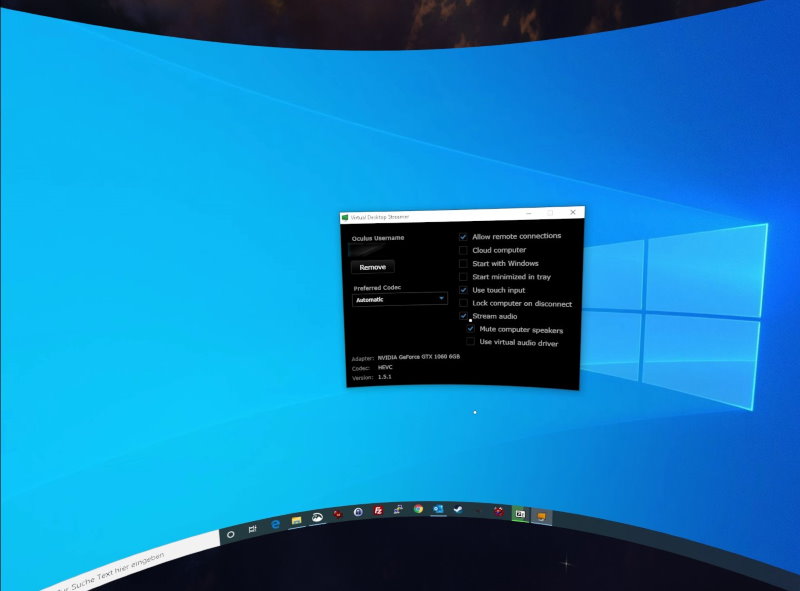The image size is (800, 591).
Task: Click the green Virtual Desktop Streamer title icon
Action: click(x=345, y=218)
